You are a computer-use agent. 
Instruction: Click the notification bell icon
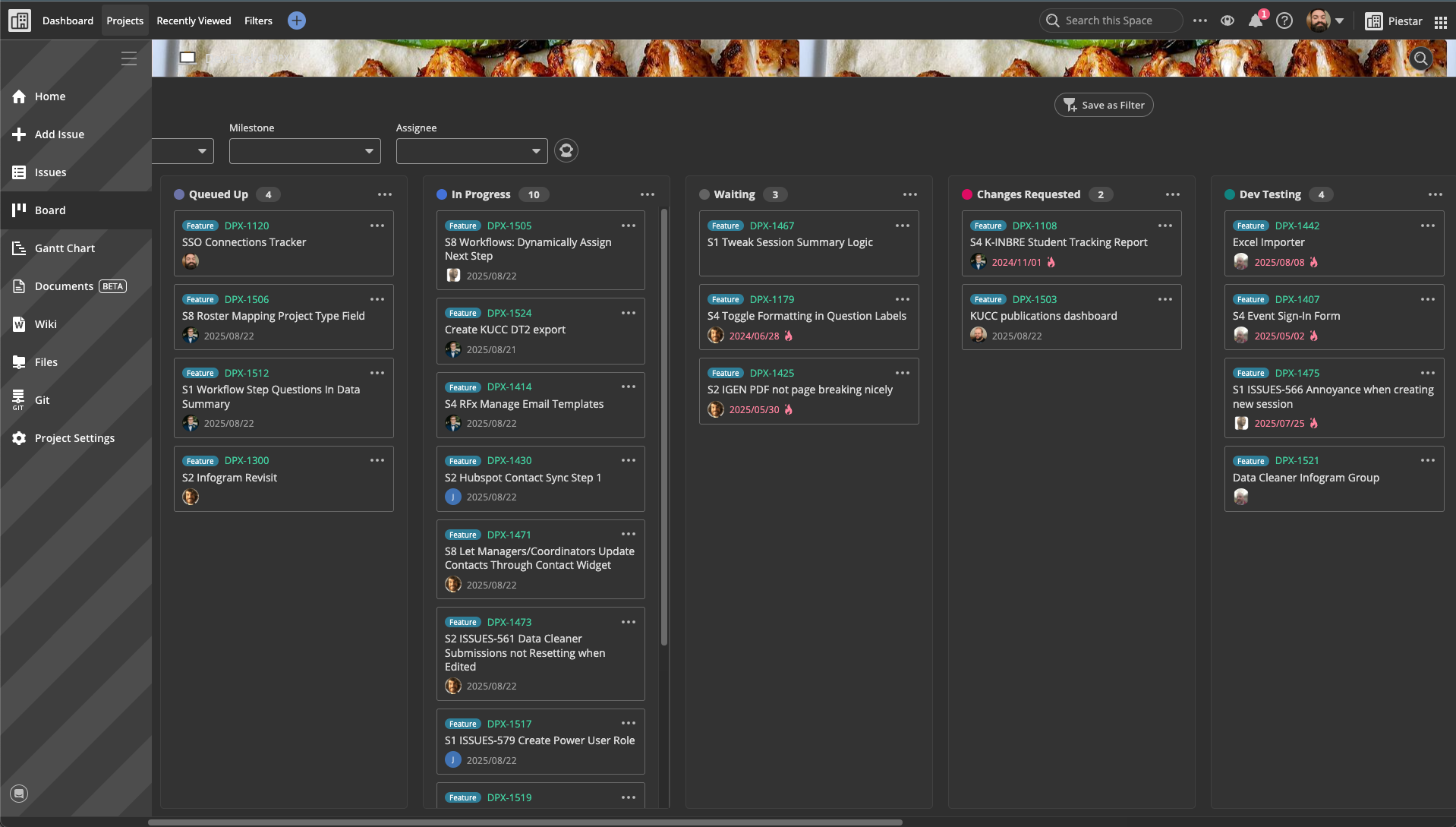coord(1255,21)
